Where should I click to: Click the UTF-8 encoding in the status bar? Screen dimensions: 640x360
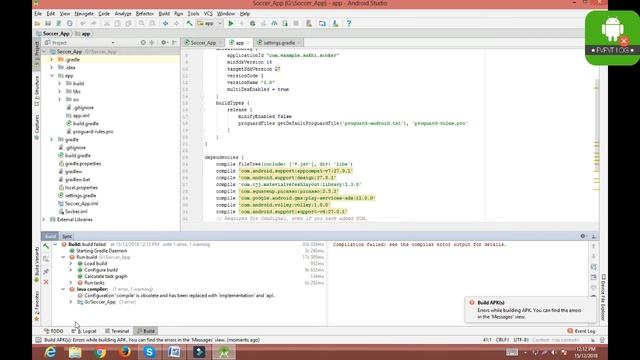pos(521,340)
